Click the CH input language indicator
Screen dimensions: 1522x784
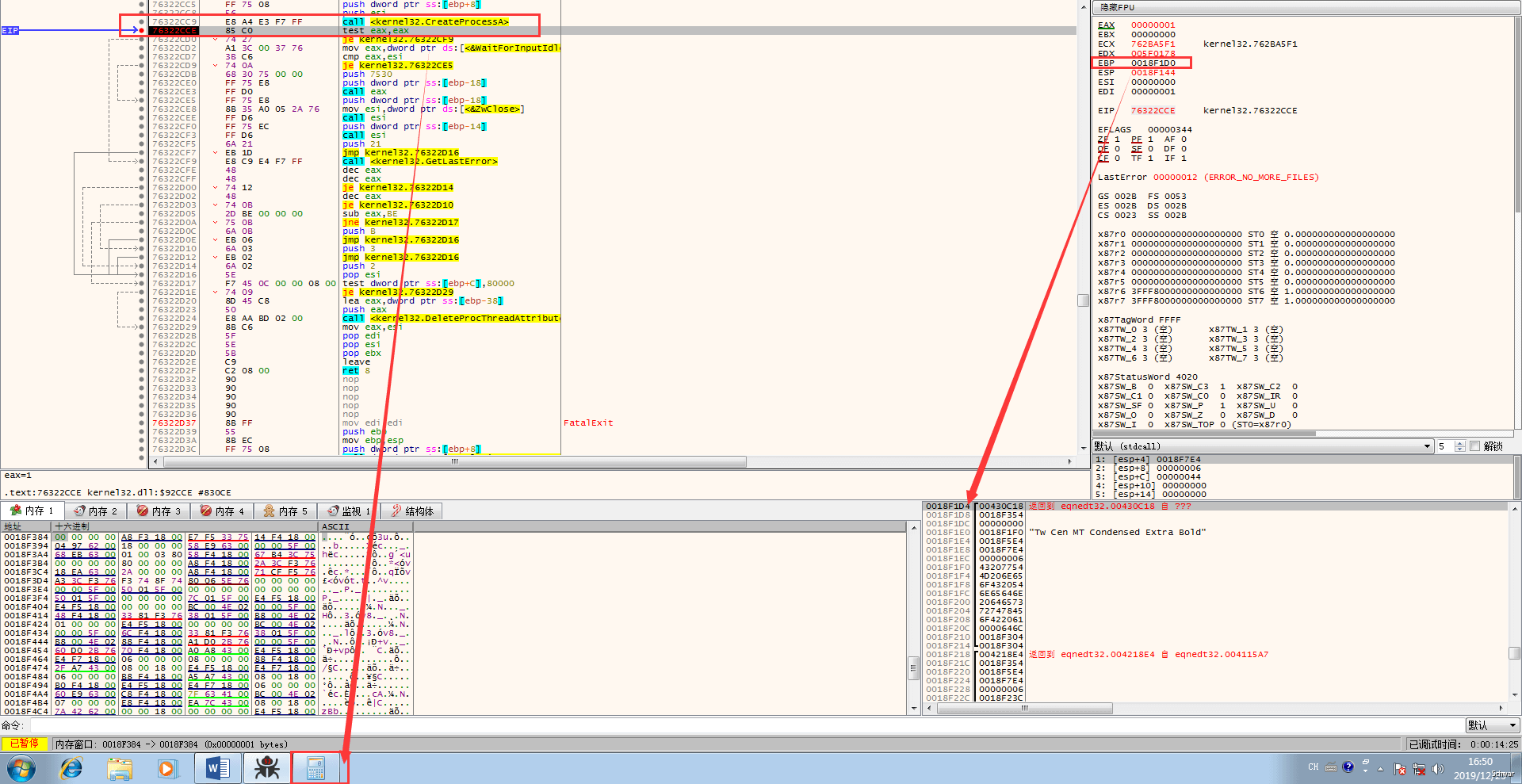coord(1314,767)
